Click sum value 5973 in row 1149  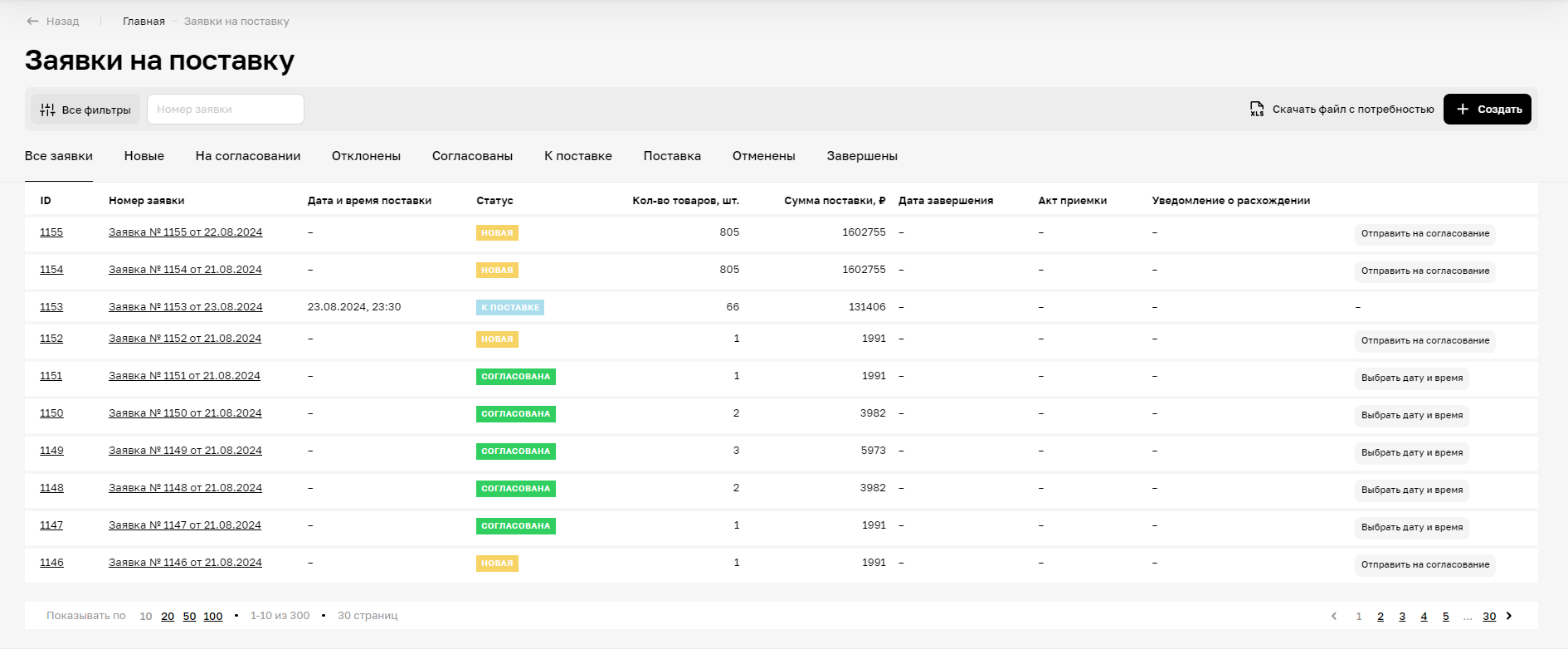click(x=874, y=451)
